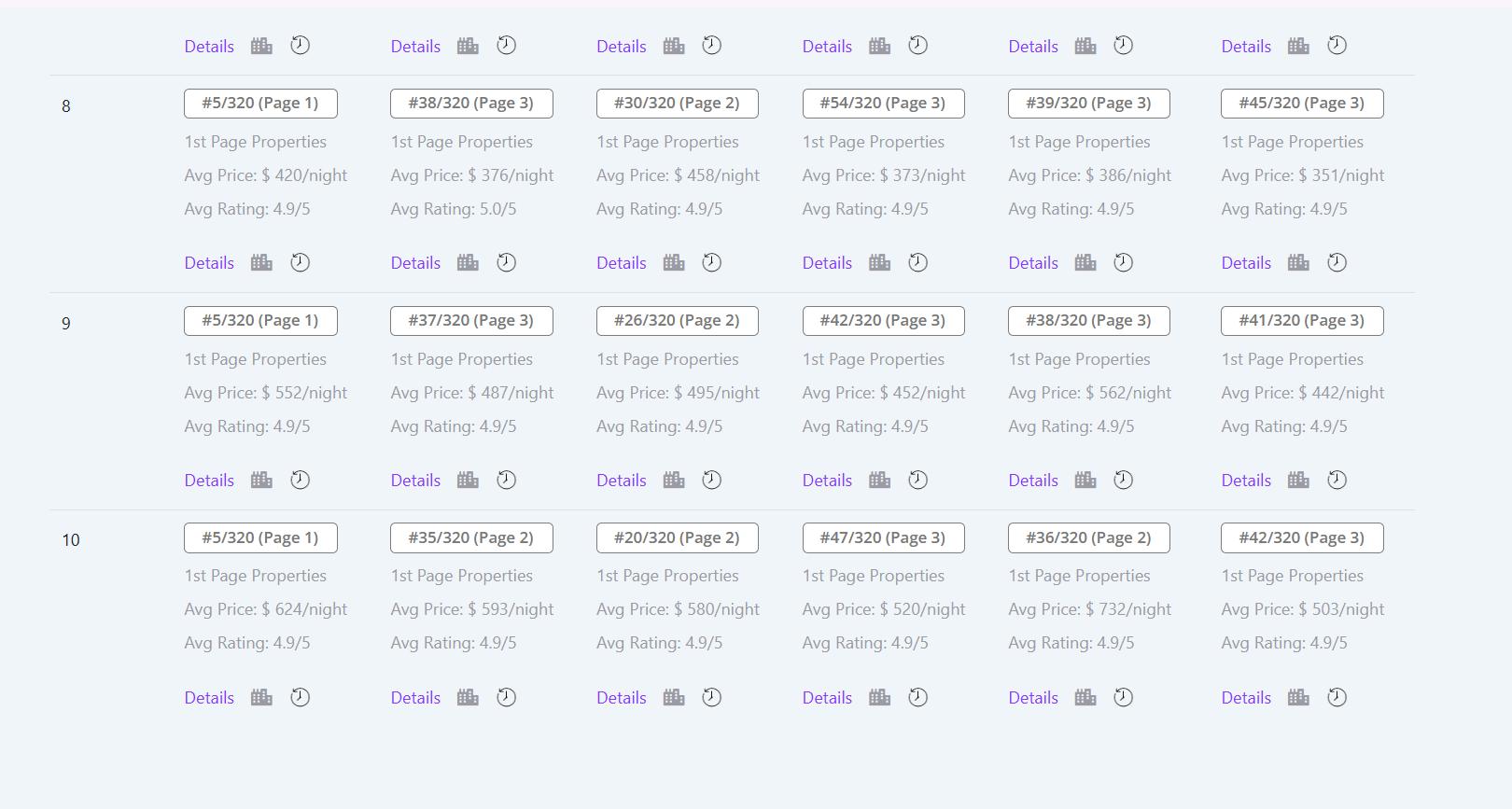Viewport: 1512px width, 809px height.
Task: Select the 'Avg Price: $ 624/night' text
Action: (x=266, y=609)
